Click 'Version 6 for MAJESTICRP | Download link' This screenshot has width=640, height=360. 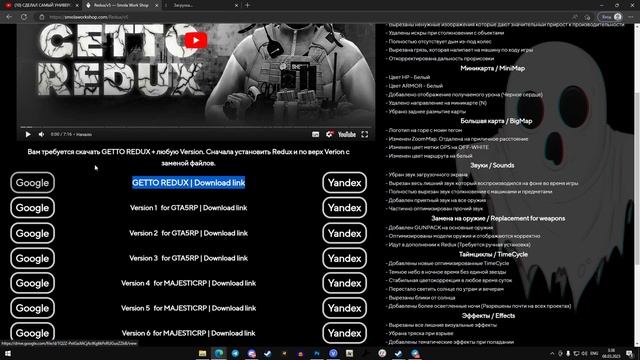click(x=189, y=333)
